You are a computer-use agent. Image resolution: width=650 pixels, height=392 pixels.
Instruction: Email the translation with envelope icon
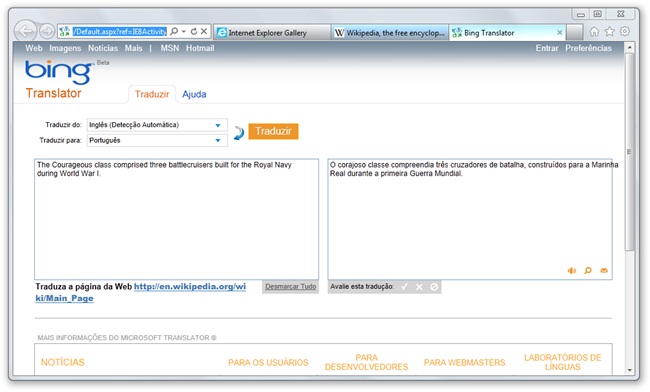click(x=604, y=271)
